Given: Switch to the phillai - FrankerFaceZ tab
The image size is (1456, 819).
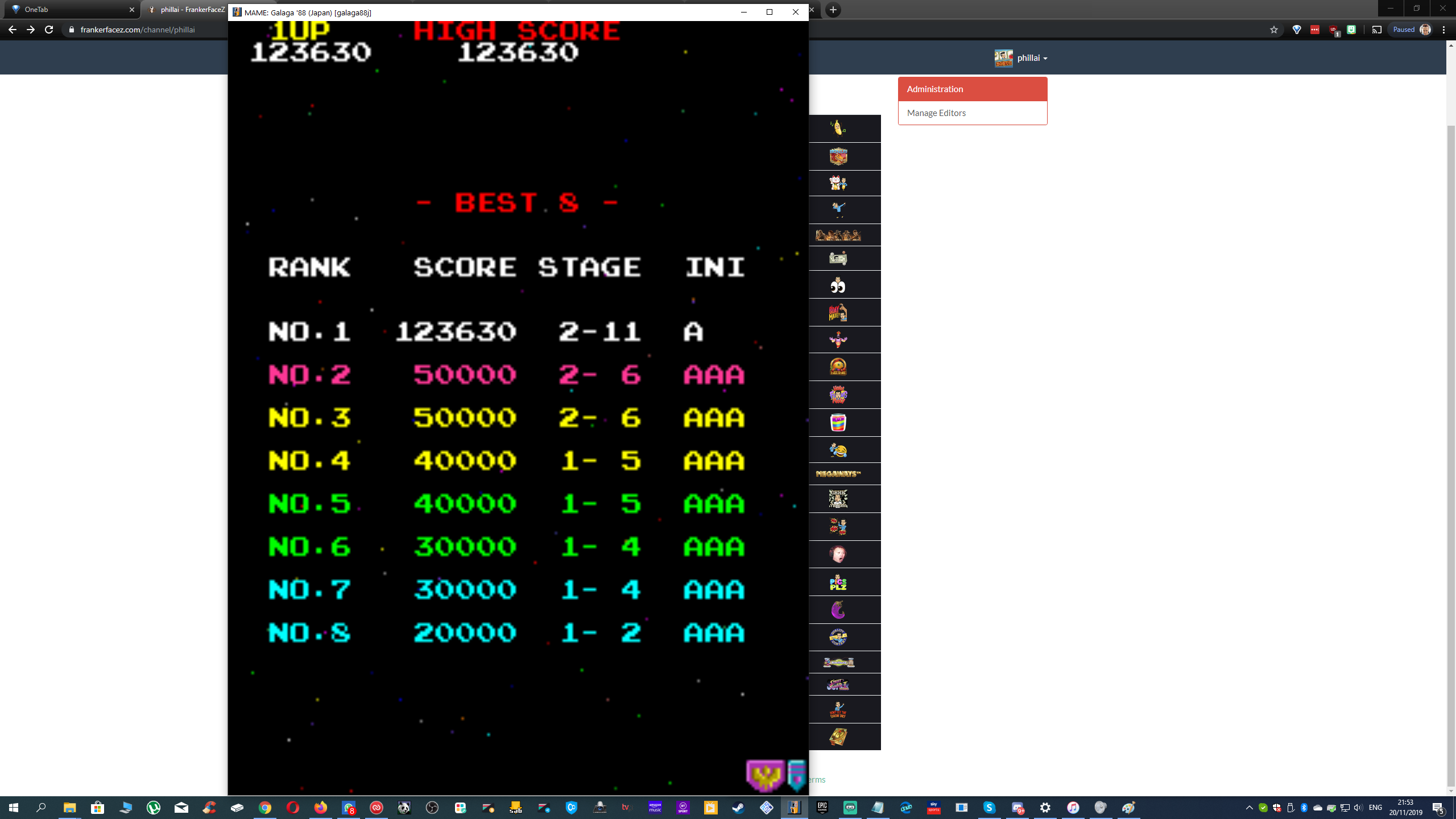Looking at the screenshot, I should pos(185,10).
